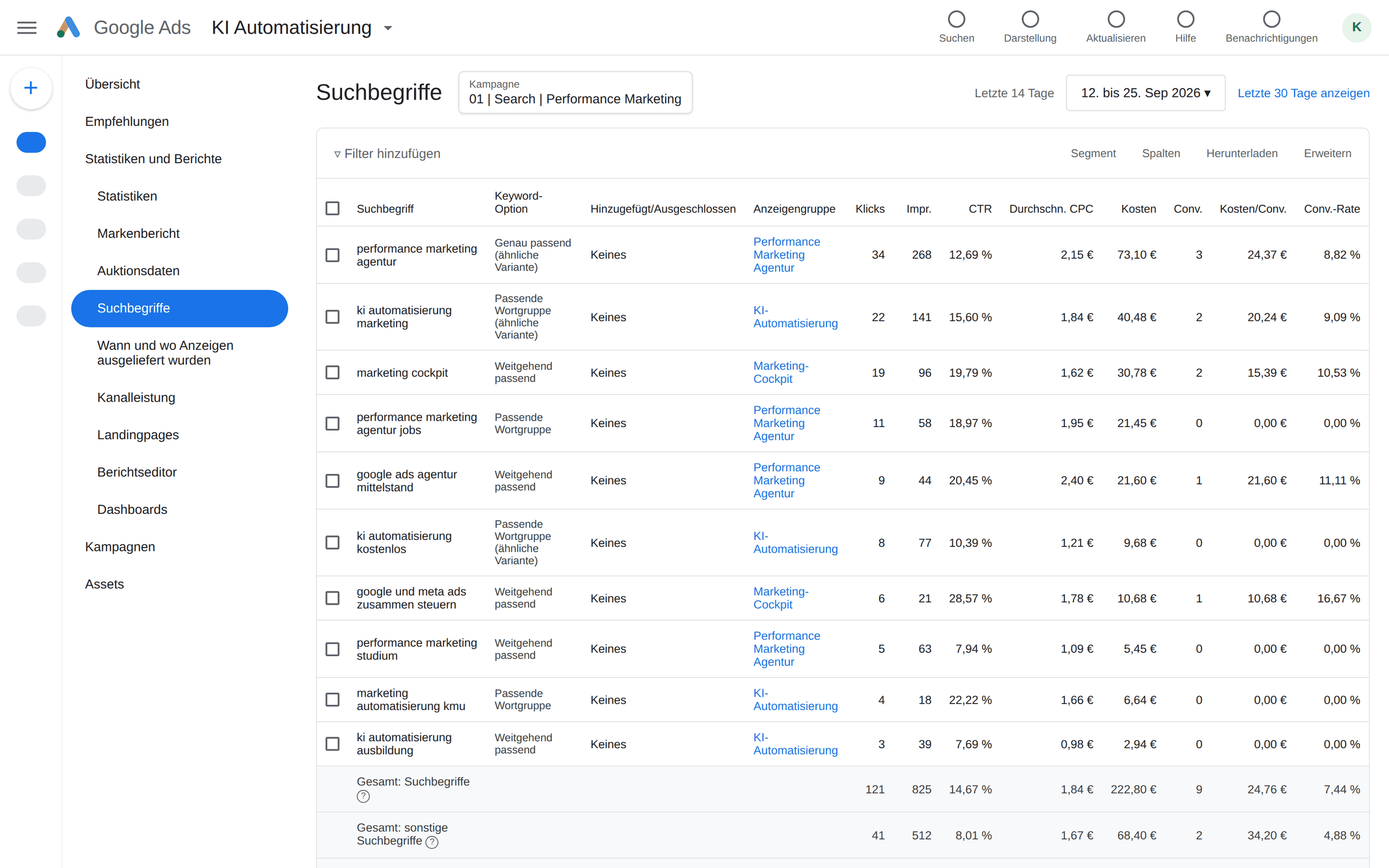1389x868 pixels.
Task: Go to Übersicht in the sidebar
Action: [112, 84]
